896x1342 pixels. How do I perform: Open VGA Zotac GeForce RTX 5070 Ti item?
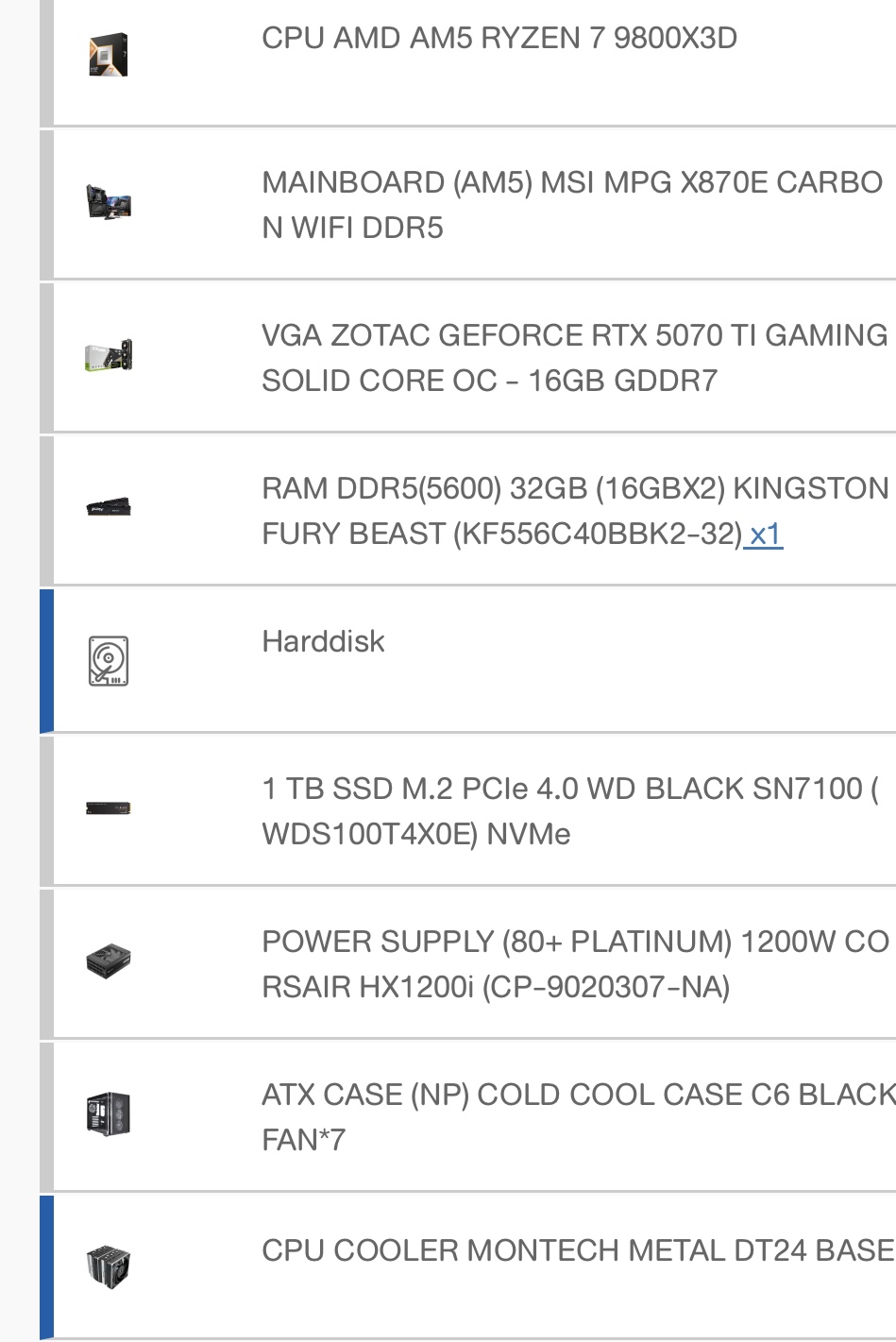[x=575, y=358]
